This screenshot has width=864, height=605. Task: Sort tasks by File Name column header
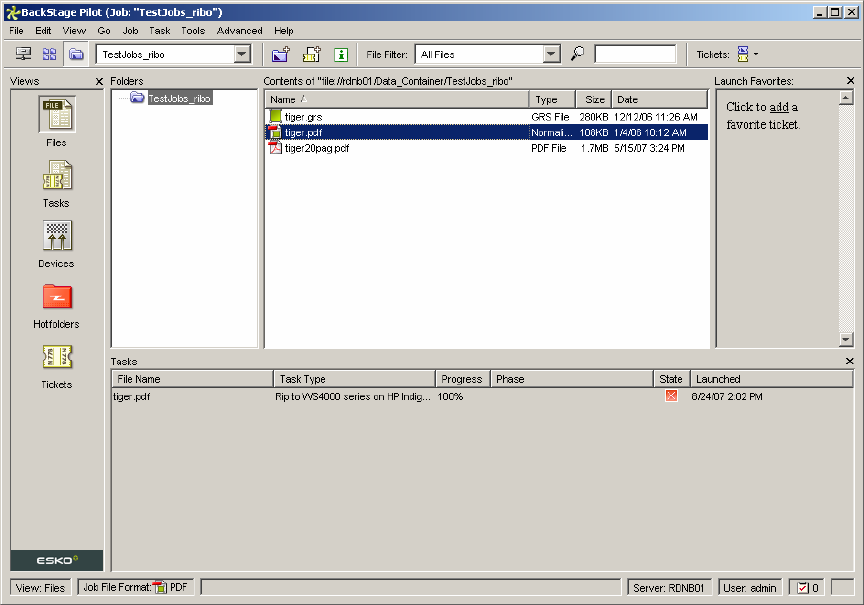pyautogui.click(x=193, y=379)
